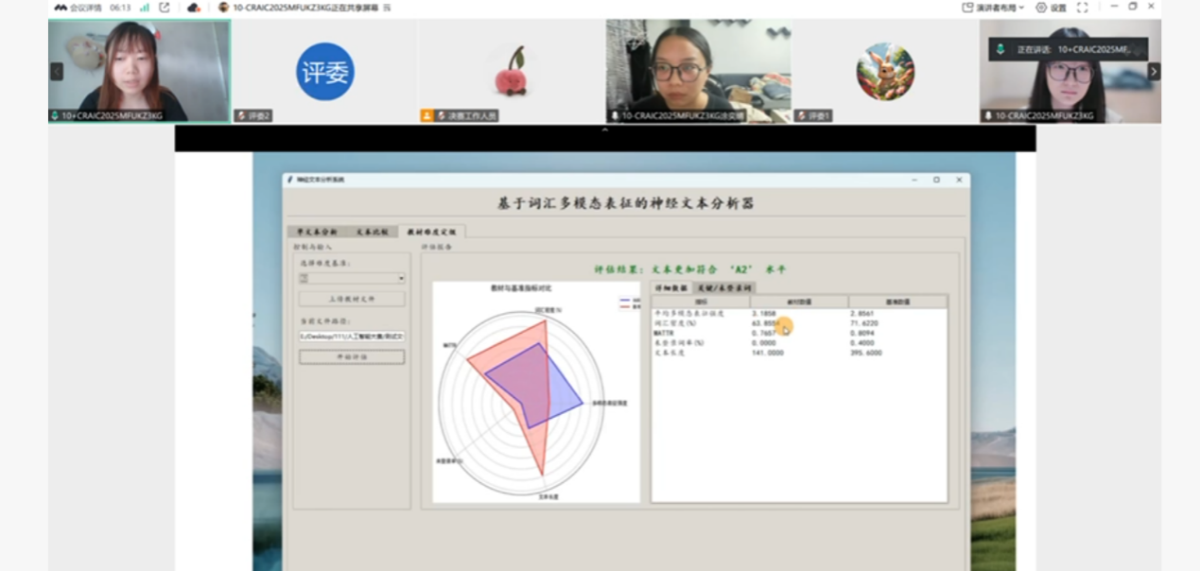Viewport: 1200px width, 571px height.
Task: Click the 指标 column header in table
Action: point(700,301)
